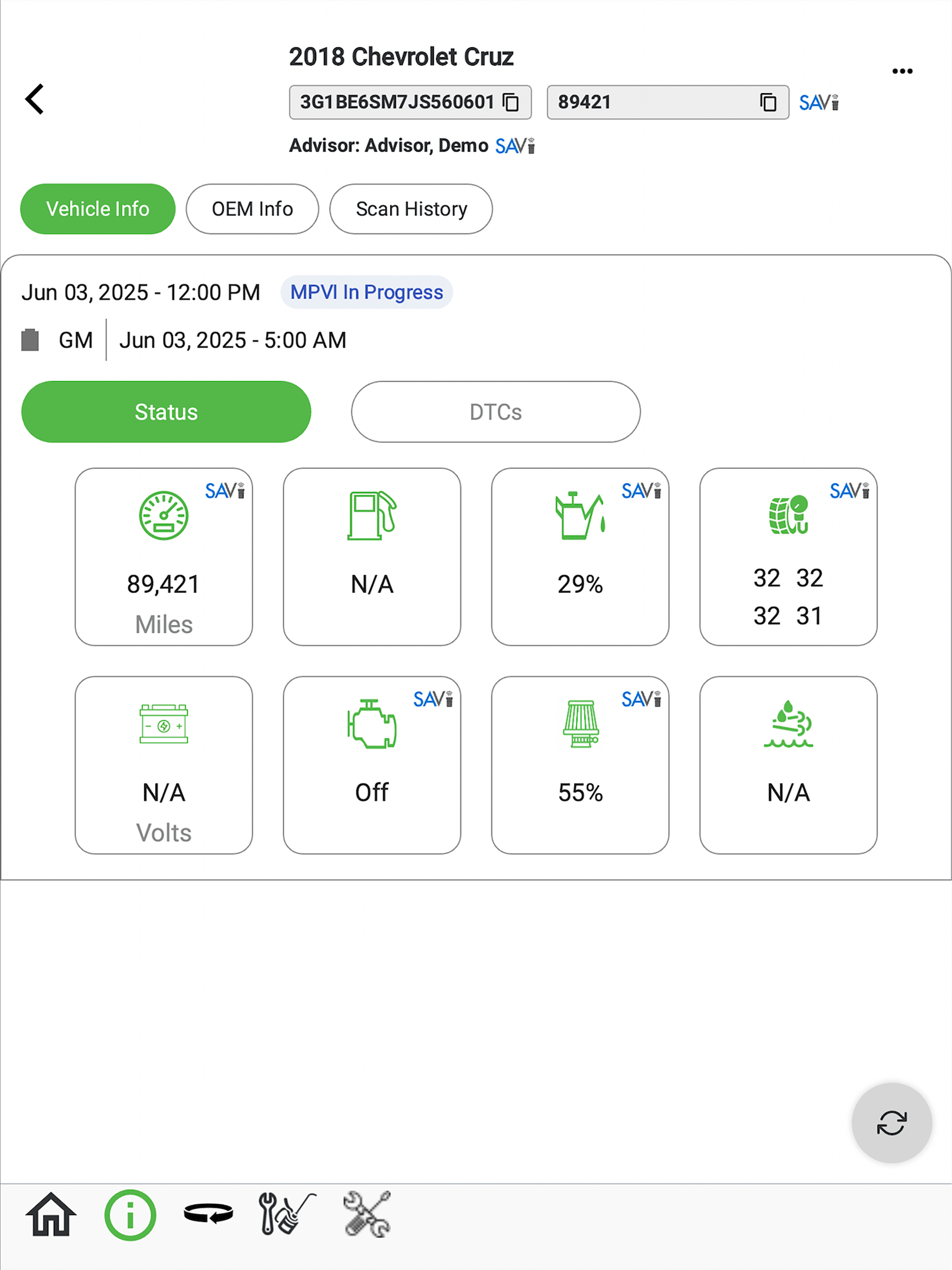Viewport: 952px width, 1270px height.
Task: Open the crossed wrench screwdriver tools icon
Action: coord(367,1214)
